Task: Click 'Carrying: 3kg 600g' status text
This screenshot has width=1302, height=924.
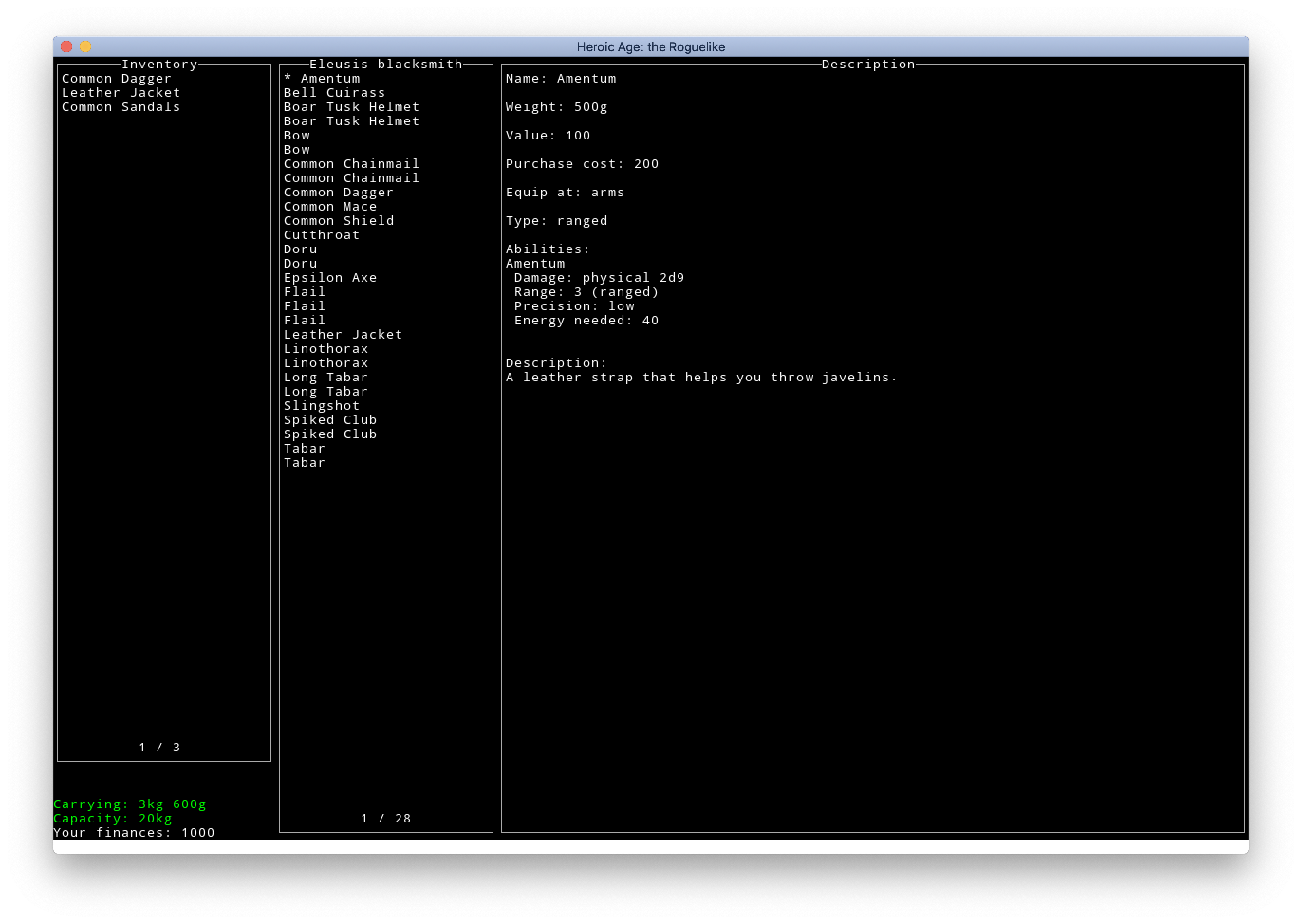Action: [130, 804]
